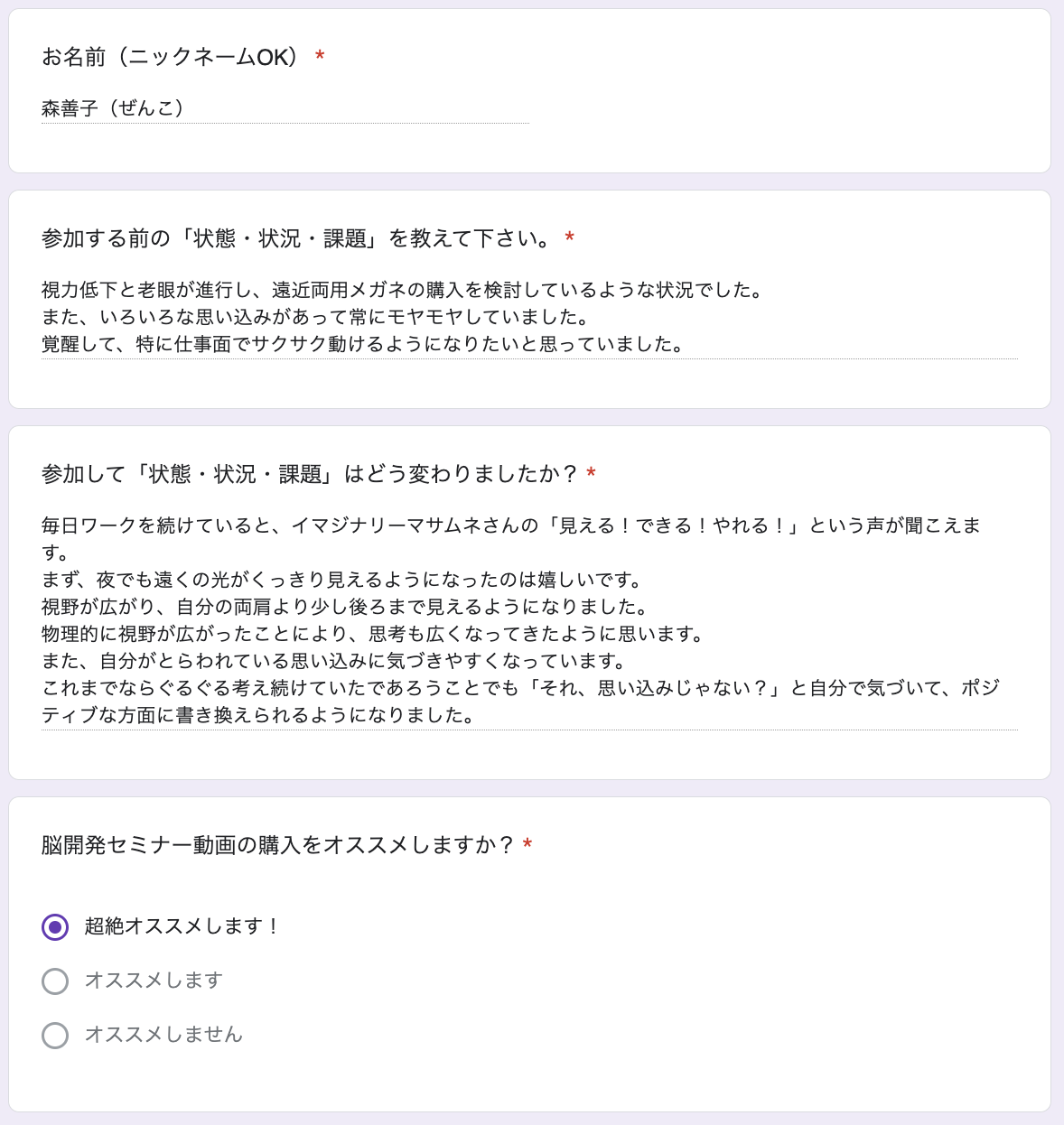Click the red asterisk after どう変わりましたか？
This screenshot has width=1064, height=1125.
(591, 474)
